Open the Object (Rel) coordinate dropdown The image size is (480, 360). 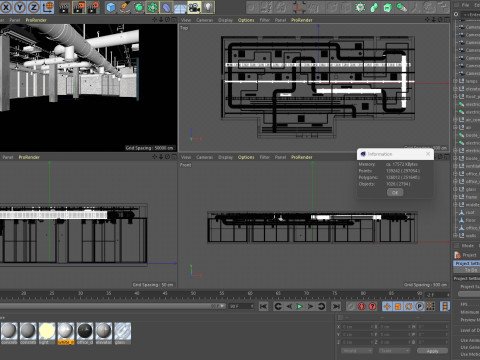(x=357, y=351)
